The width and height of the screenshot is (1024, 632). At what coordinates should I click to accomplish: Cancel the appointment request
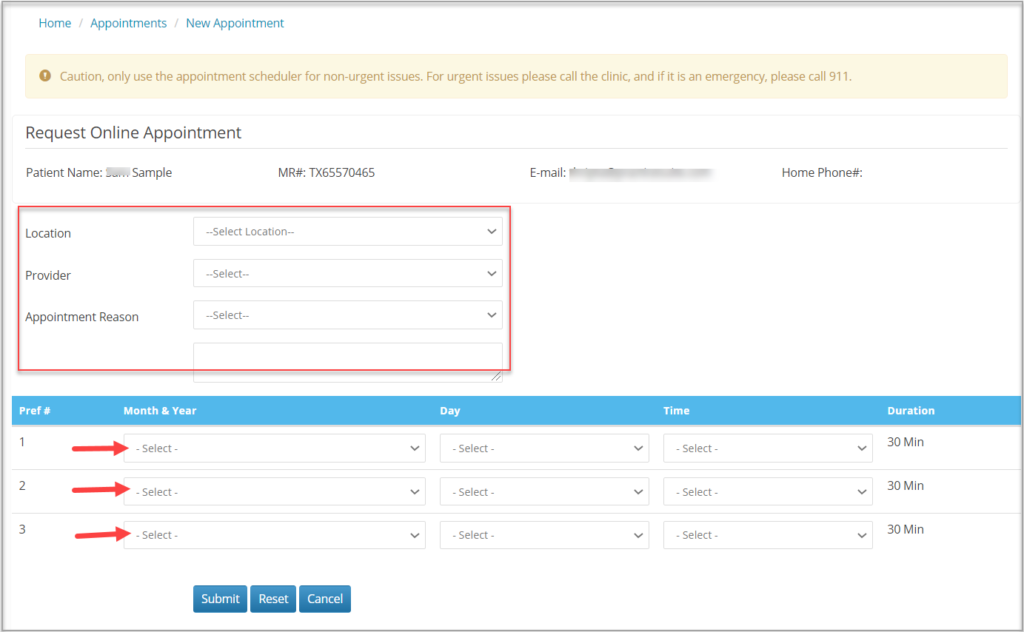[325, 599]
